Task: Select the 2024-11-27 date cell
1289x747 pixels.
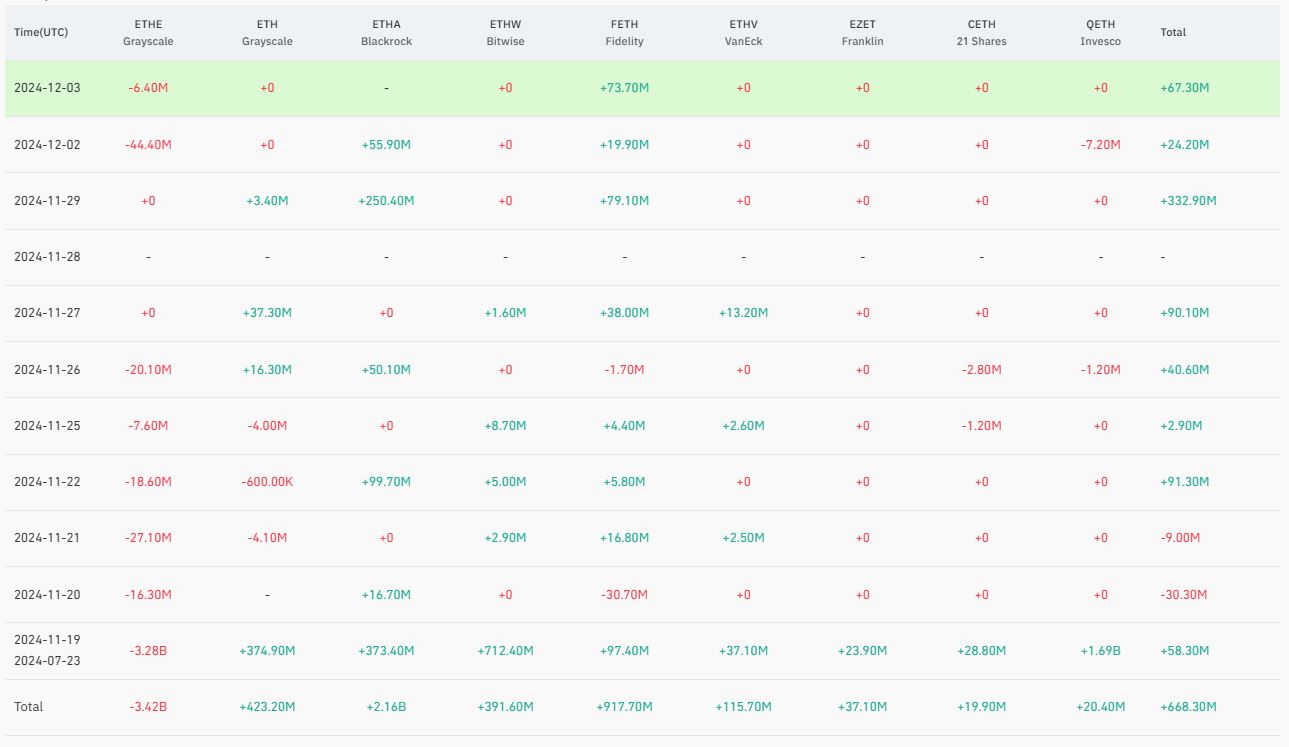Action: coord(47,313)
